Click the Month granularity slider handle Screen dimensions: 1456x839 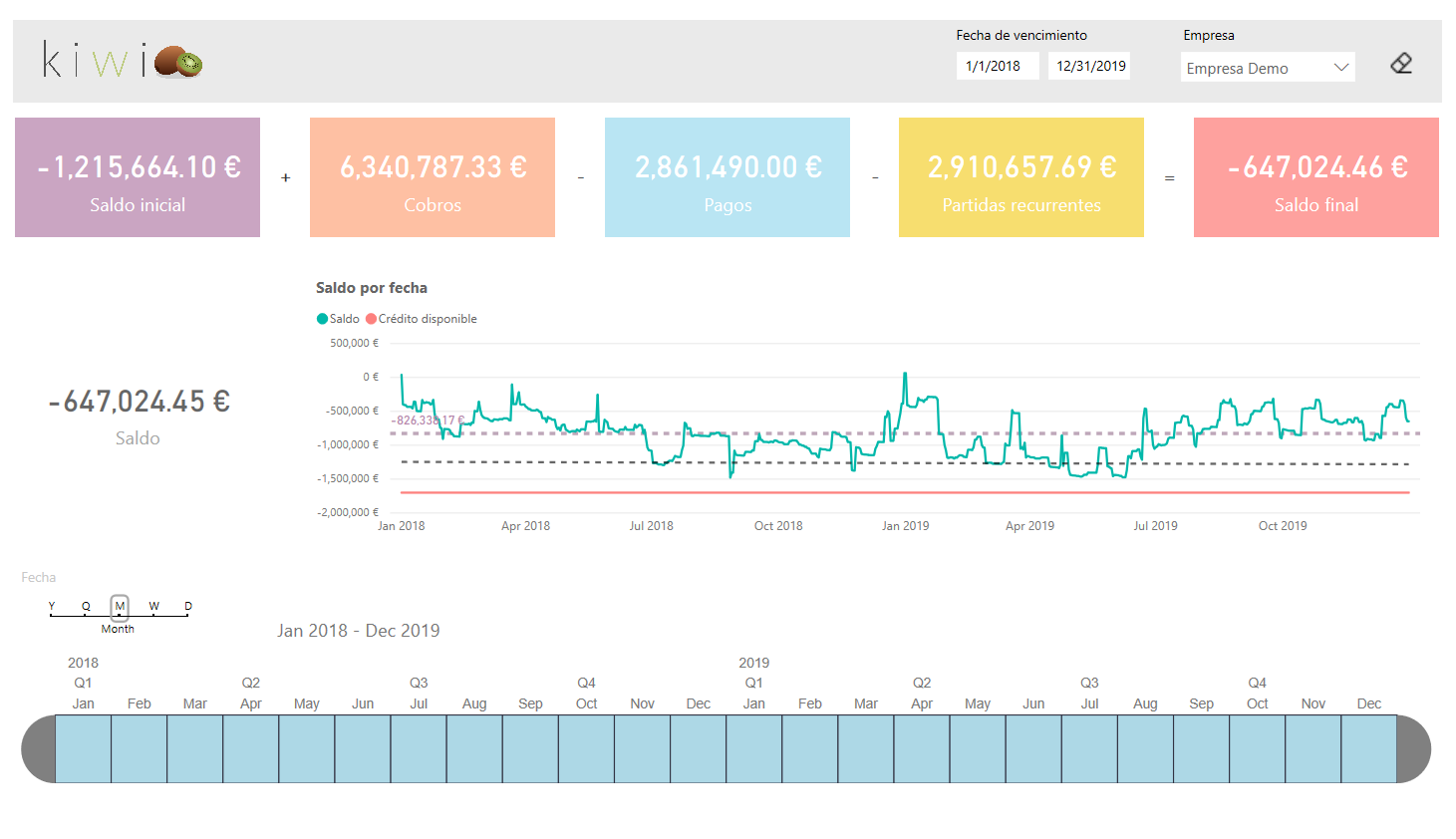[x=120, y=607]
